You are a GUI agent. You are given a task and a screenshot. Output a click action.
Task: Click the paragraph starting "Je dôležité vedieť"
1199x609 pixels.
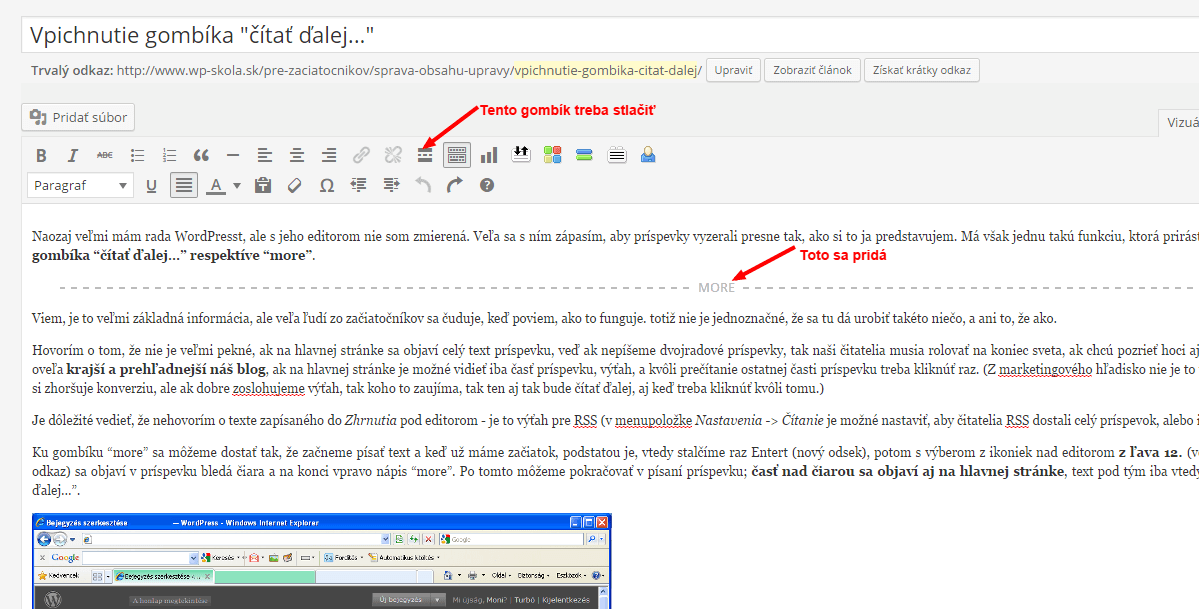616,420
